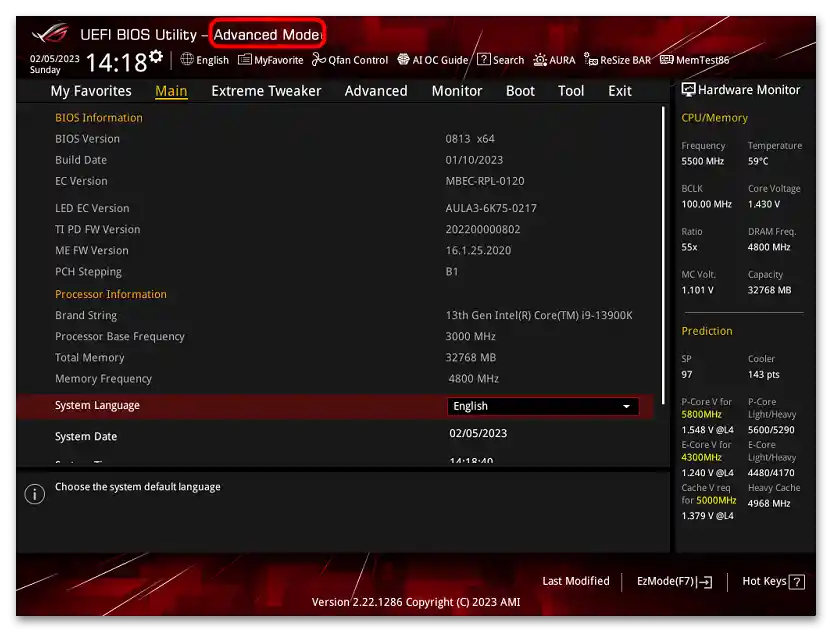Switch to the Extreme Tweaker tab
832x632 pixels.
tap(266, 91)
